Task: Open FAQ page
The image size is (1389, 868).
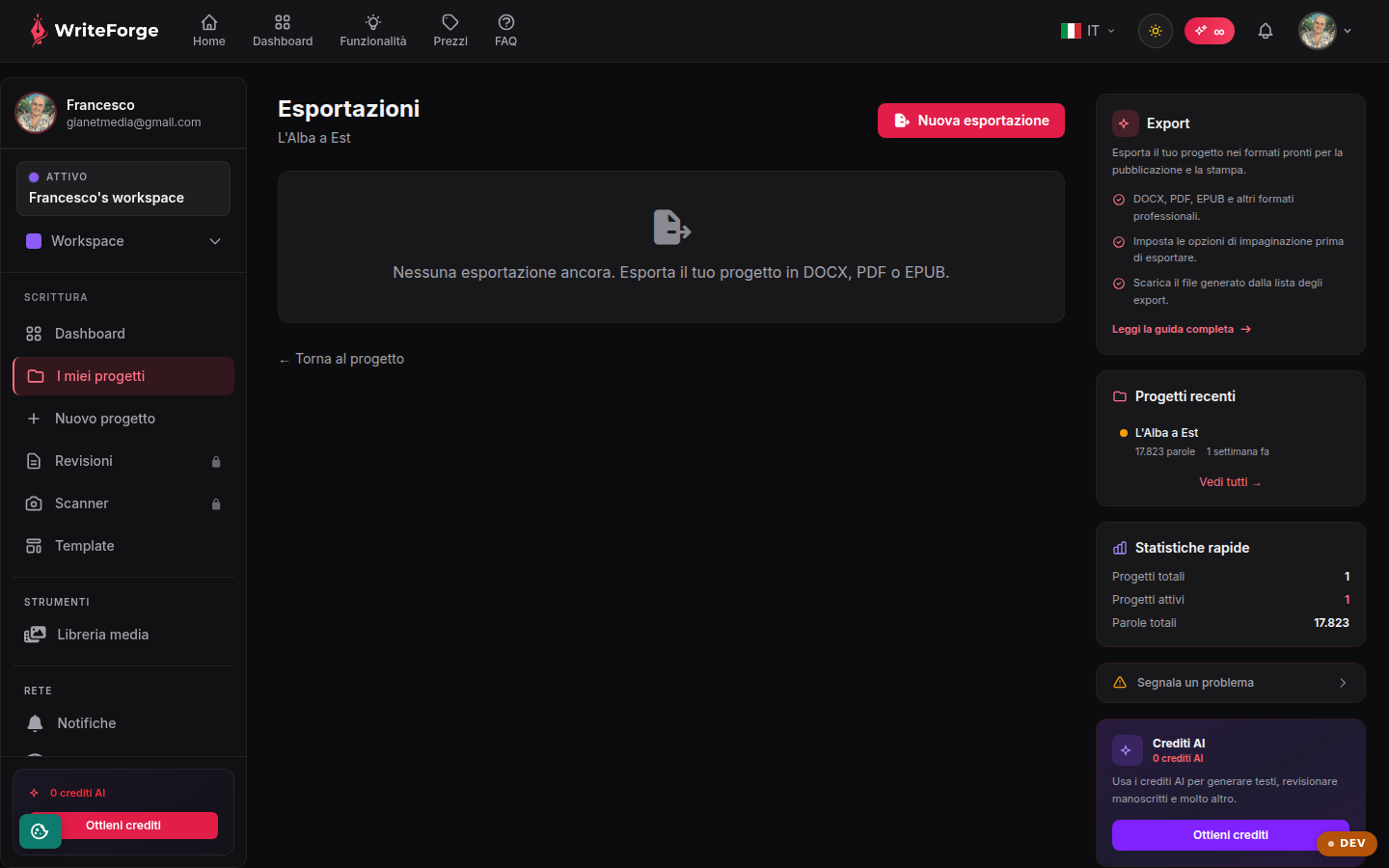Action: tap(506, 31)
